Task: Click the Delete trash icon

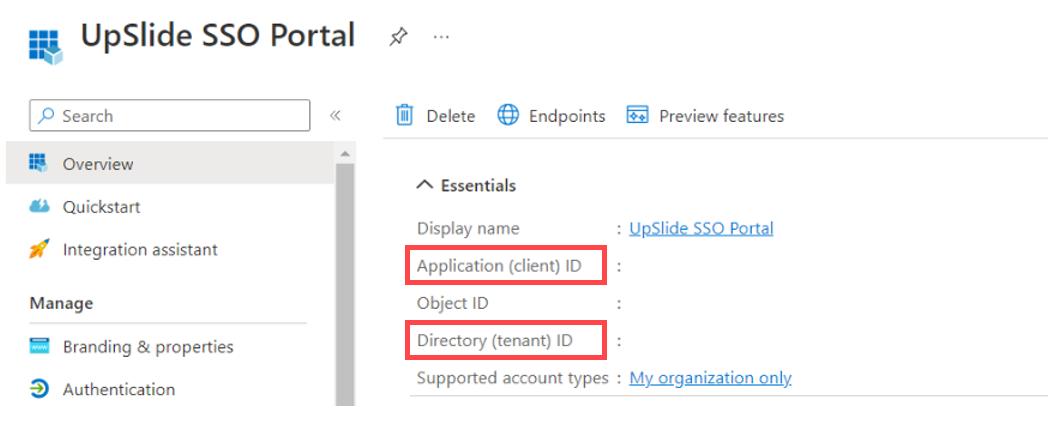Action: (x=404, y=116)
